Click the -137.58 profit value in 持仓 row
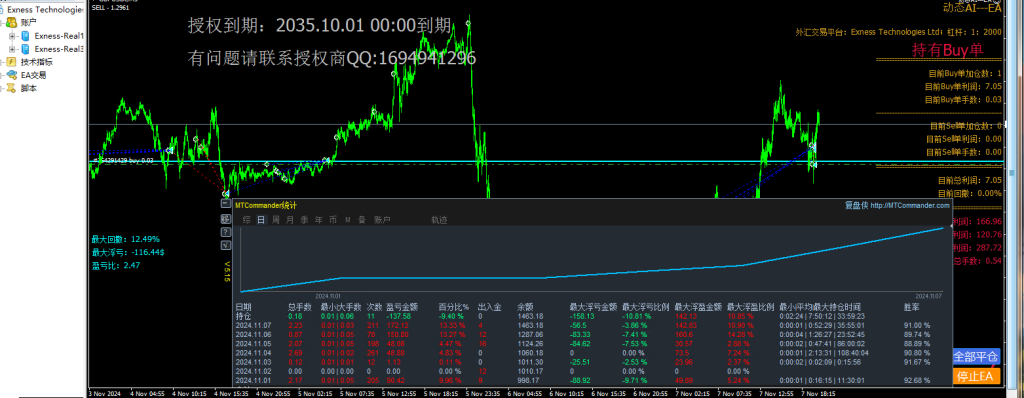Screen dimensions: 1024x398 [398, 316]
